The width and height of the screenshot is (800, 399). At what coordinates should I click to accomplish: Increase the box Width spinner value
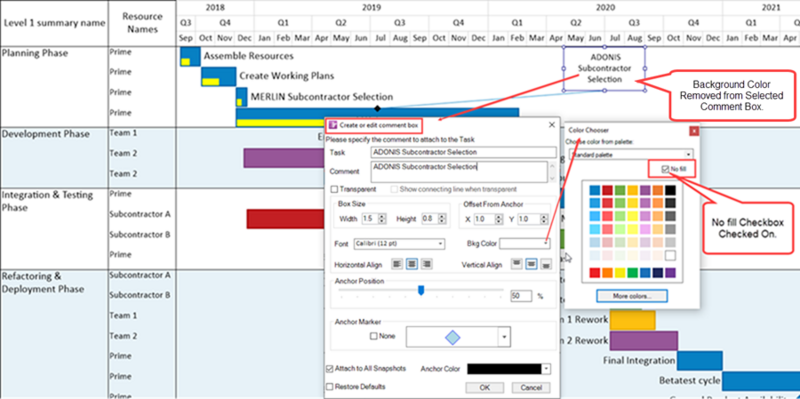[382, 216]
